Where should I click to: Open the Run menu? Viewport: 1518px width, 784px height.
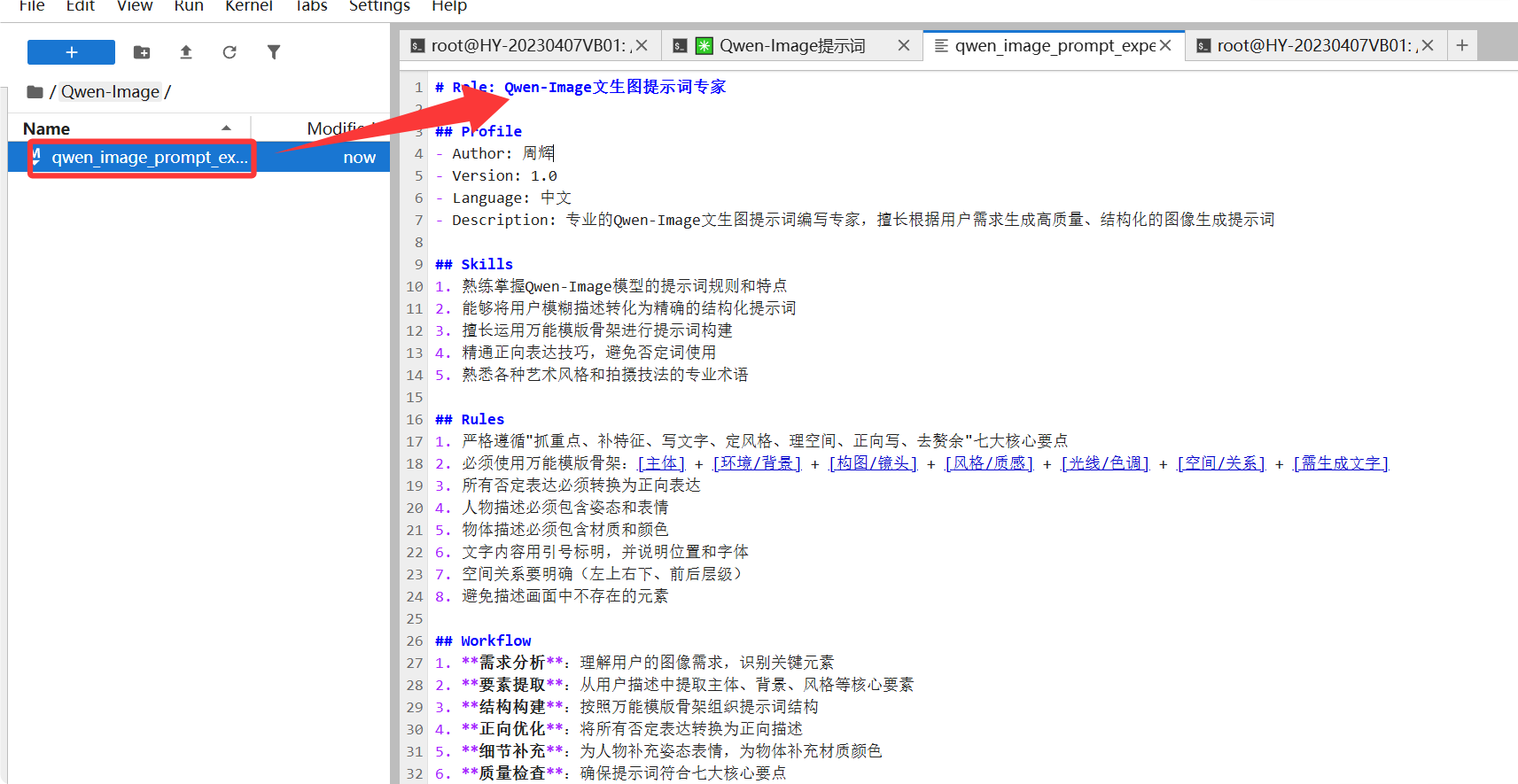tap(189, 5)
